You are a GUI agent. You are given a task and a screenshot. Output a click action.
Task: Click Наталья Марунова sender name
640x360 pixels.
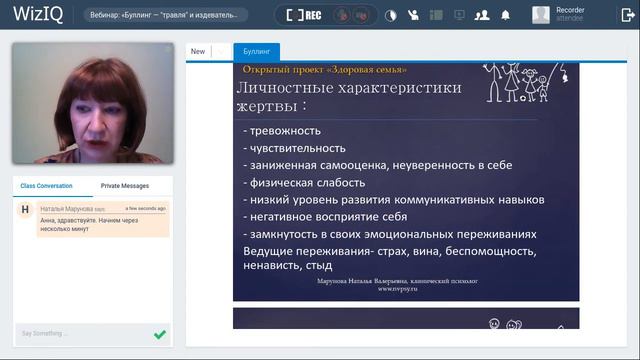click(x=67, y=209)
